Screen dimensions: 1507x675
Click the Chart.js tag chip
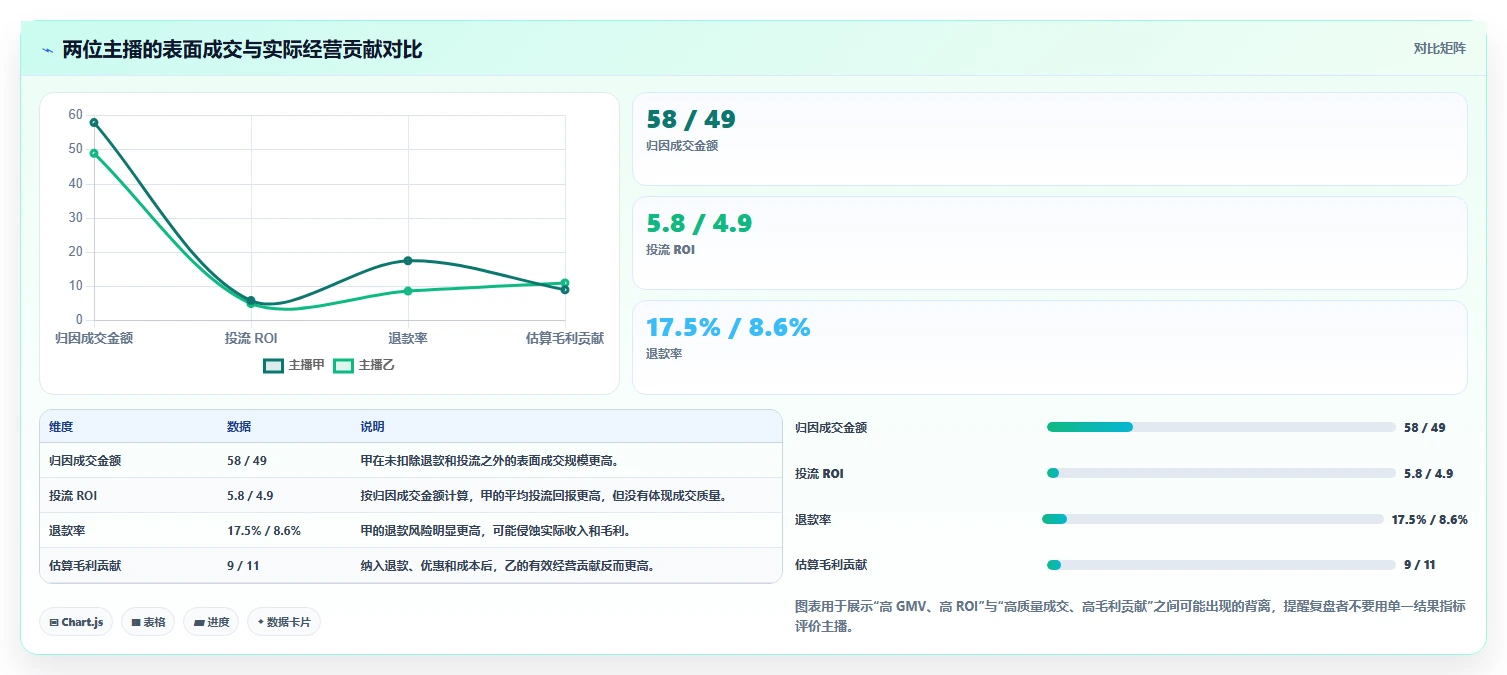[77, 622]
